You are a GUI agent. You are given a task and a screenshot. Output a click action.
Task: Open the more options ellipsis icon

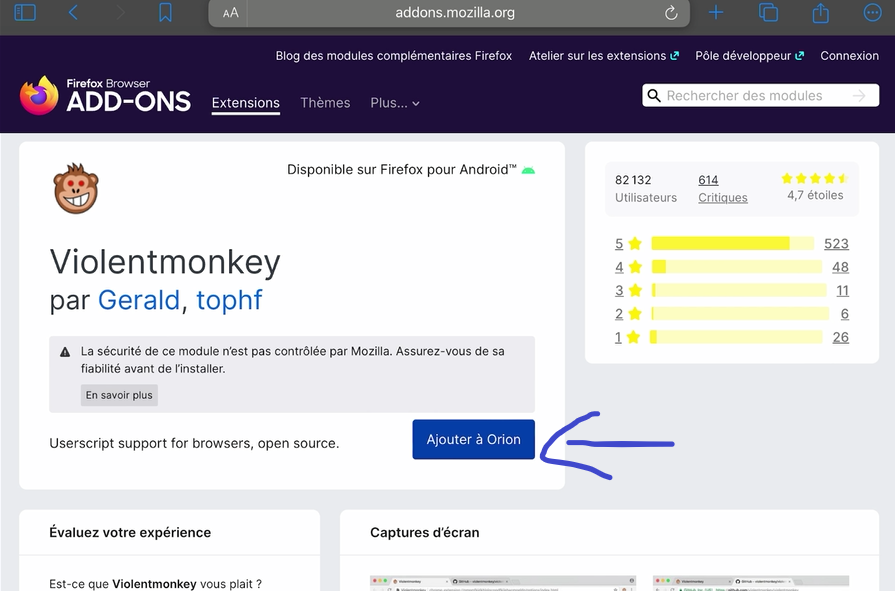click(873, 13)
